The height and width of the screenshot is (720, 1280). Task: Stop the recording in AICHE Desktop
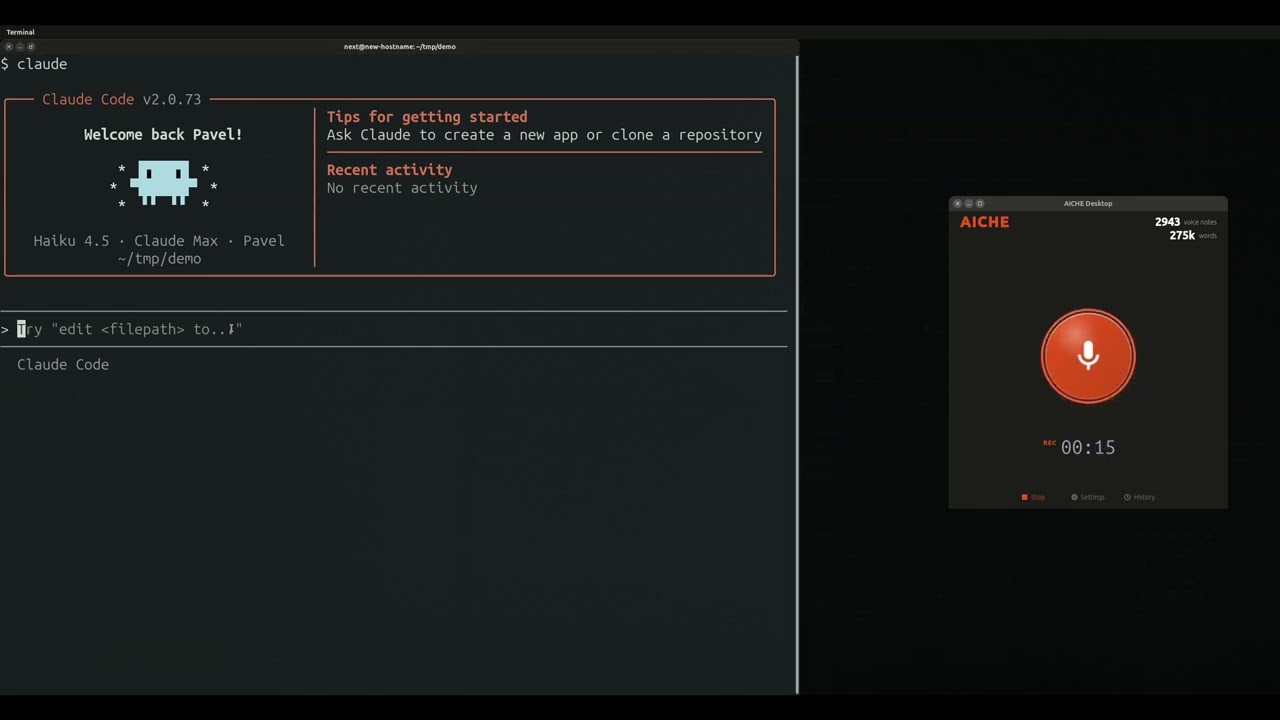pyautogui.click(x=1033, y=497)
